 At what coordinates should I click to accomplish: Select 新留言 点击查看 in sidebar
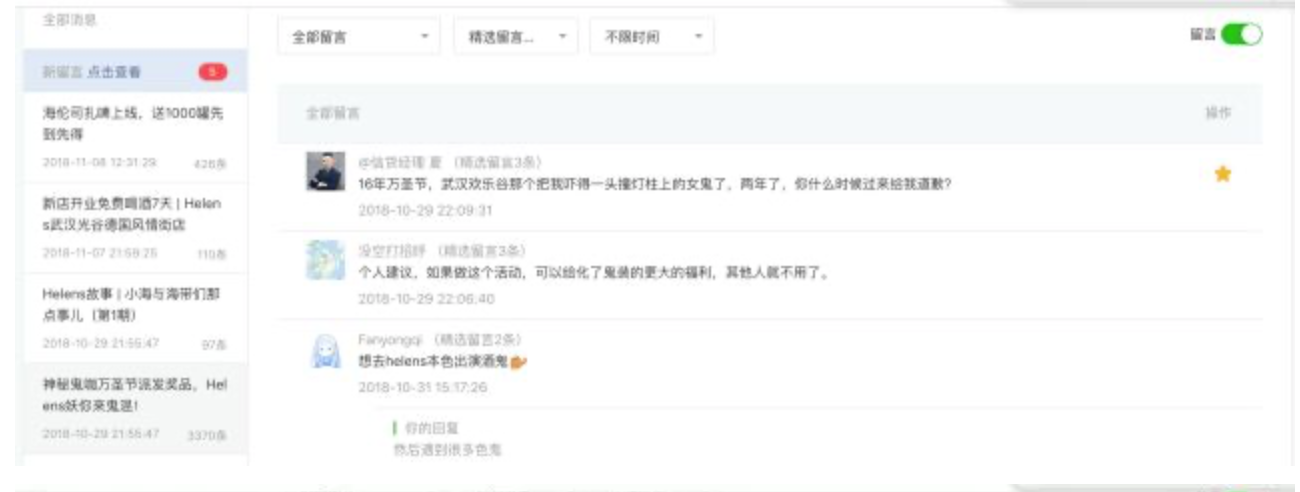136,71
